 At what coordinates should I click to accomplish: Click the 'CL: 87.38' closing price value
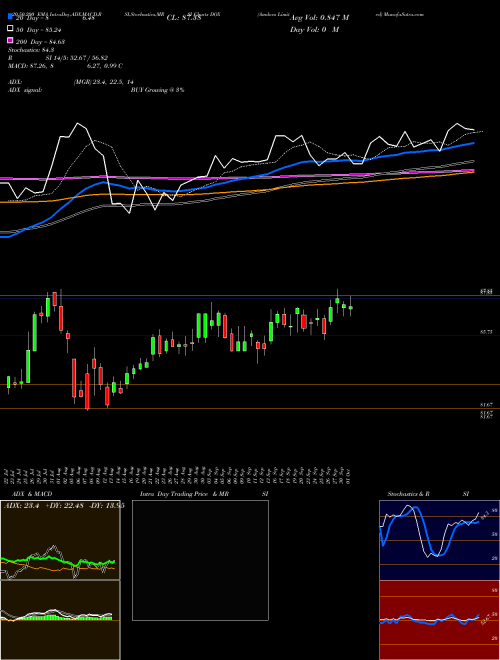[184, 18]
